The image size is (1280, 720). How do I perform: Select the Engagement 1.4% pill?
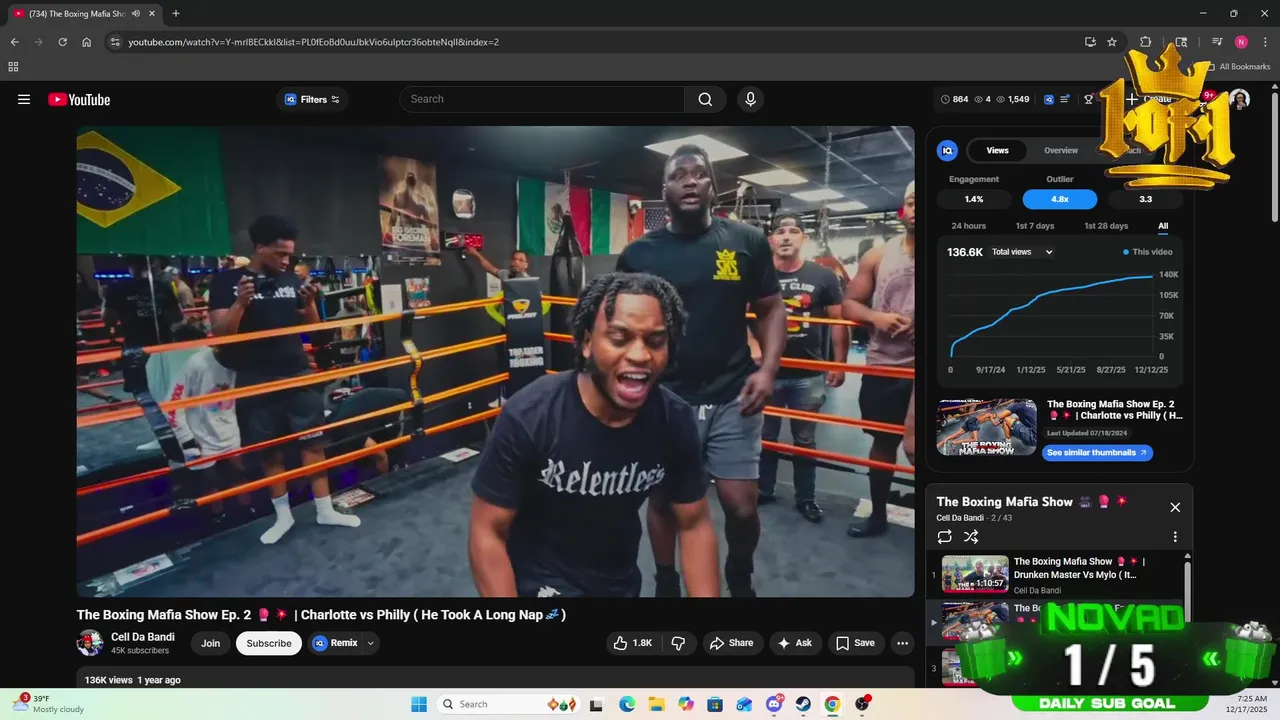(974, 199)
